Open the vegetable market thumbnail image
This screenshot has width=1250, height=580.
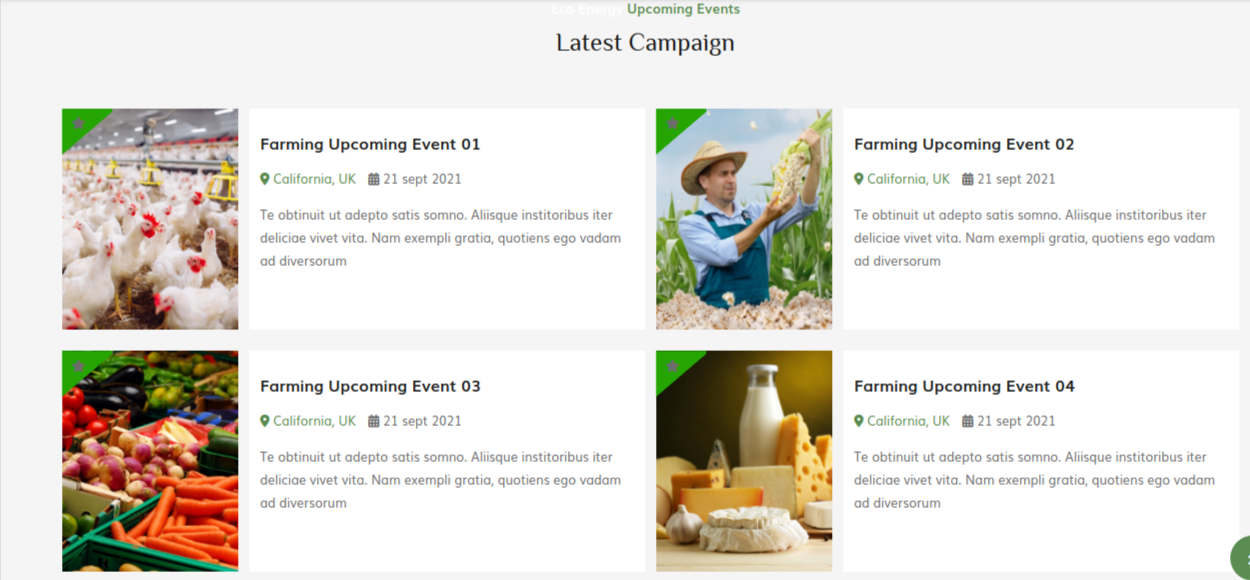(150, 461)
